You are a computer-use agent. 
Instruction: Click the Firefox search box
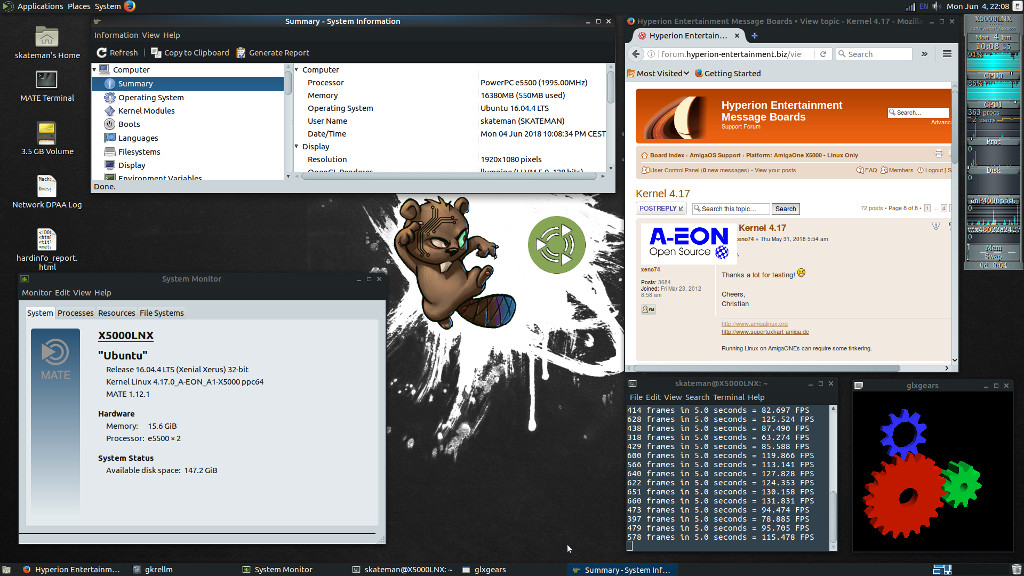[x=874, y=54]
